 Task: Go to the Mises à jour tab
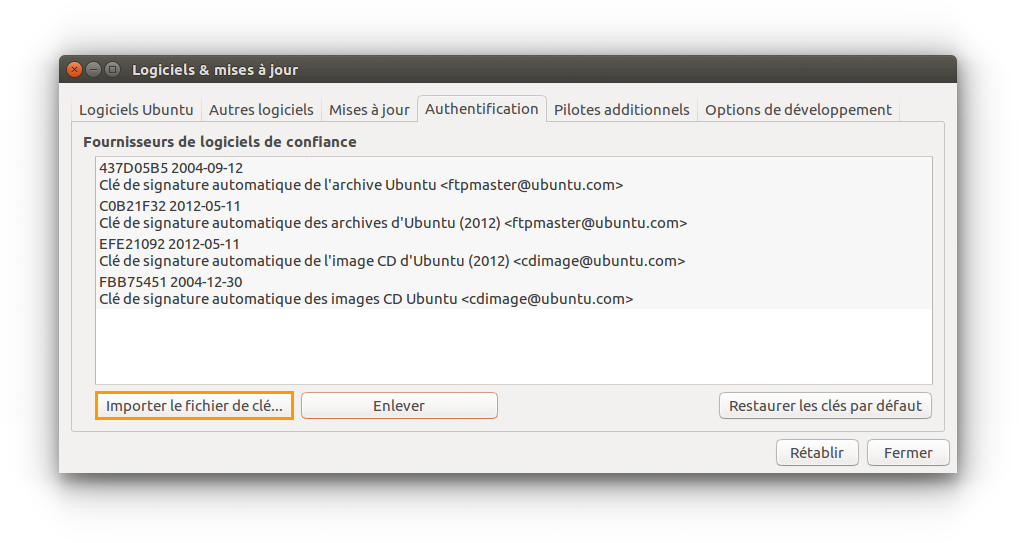pyautogui.click(x=369, y=110)
